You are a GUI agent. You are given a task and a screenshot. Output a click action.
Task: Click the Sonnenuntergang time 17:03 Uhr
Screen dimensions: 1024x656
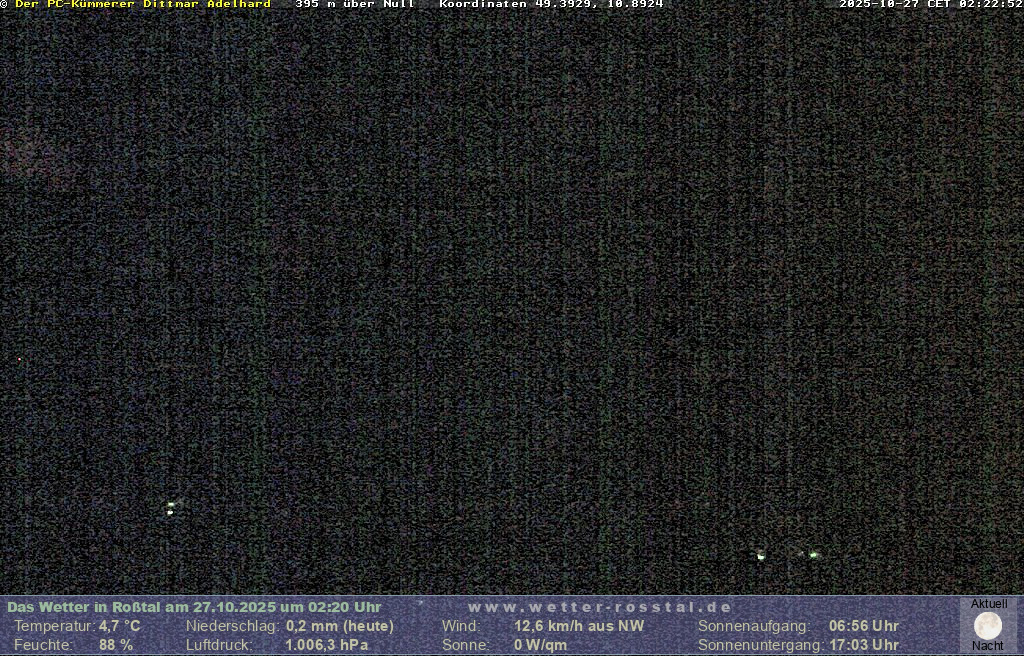(x=863, y=645)
